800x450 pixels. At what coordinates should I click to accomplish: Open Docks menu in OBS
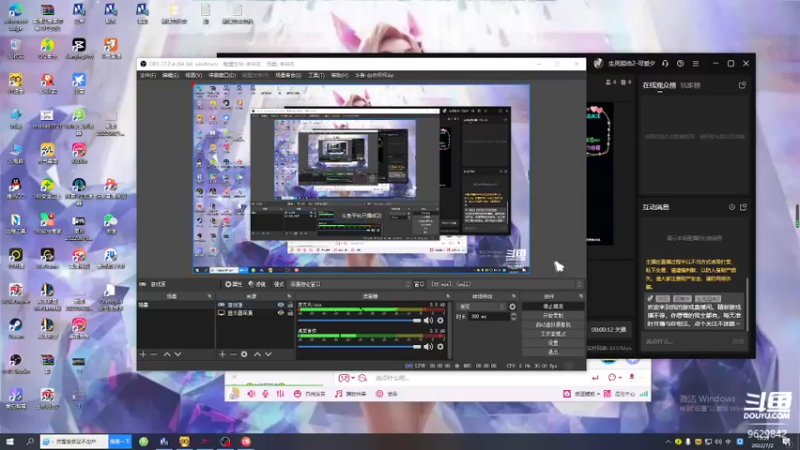(x=222, y=76)
